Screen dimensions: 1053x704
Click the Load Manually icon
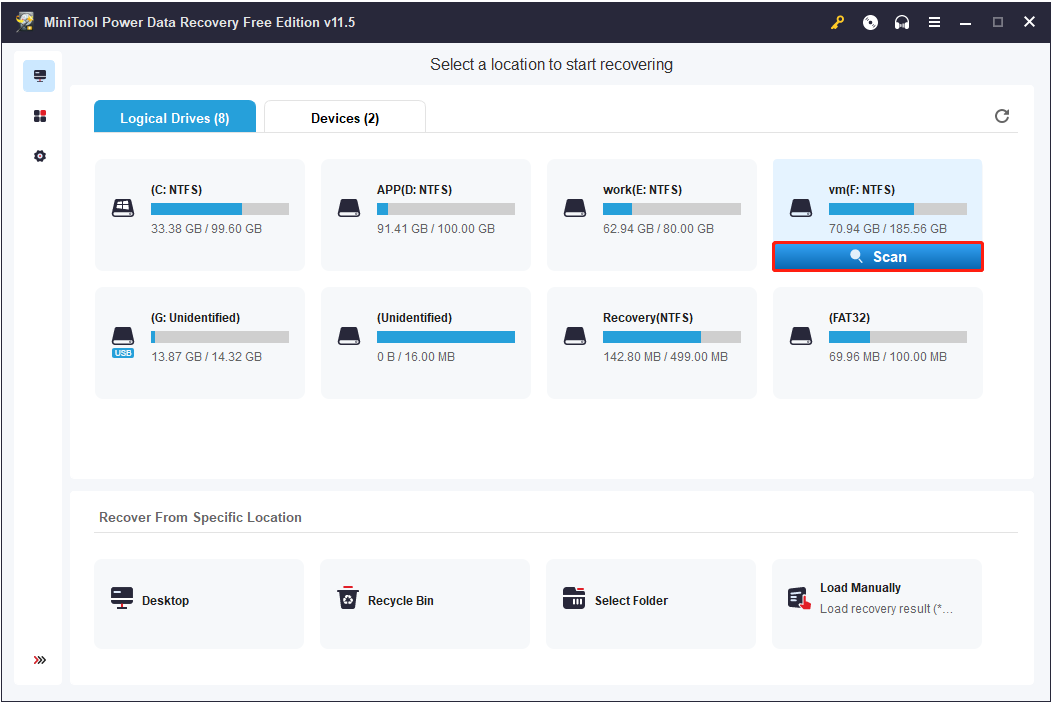coord(799,598)
